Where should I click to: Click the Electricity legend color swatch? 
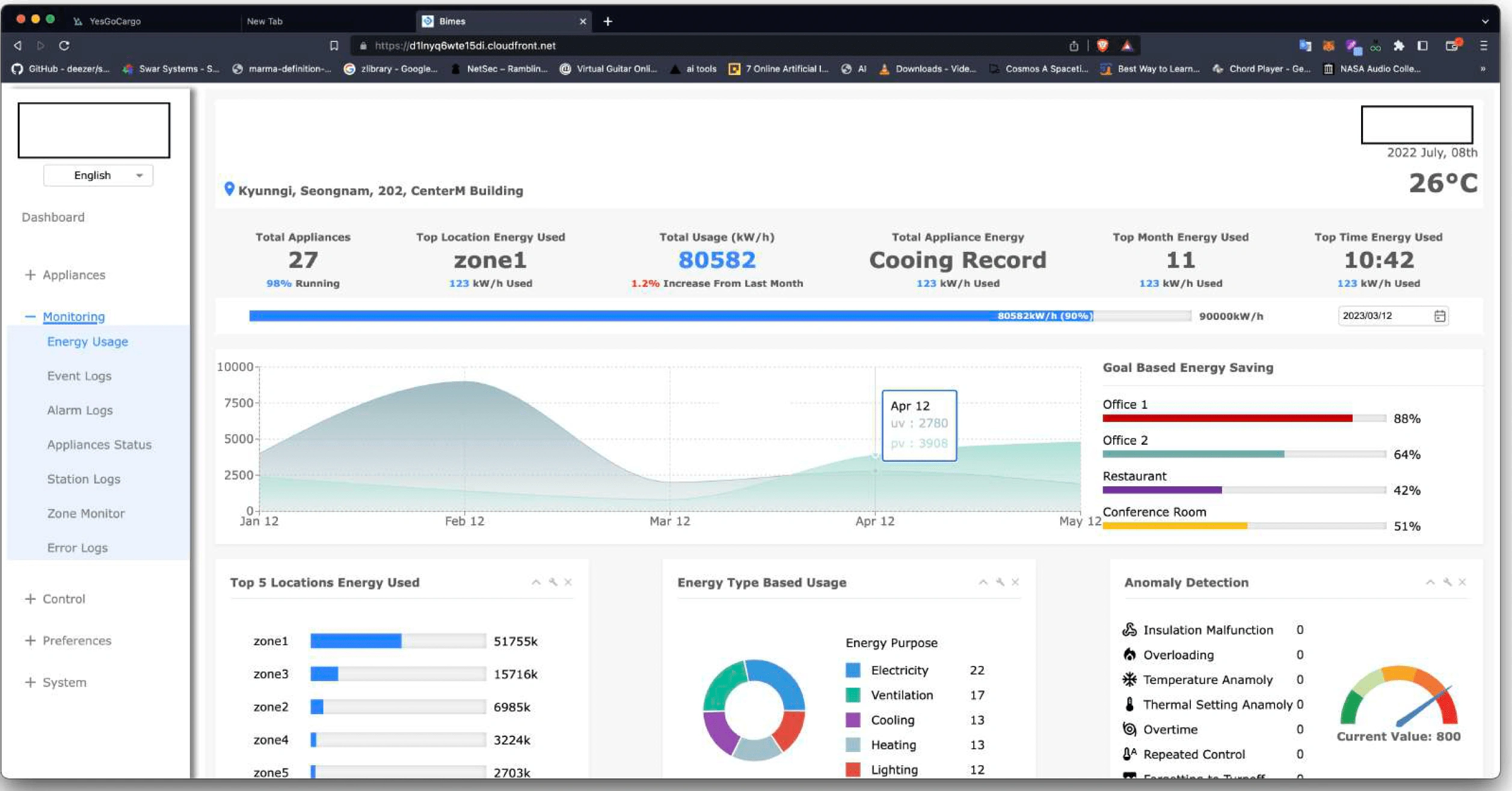(853, 670)
